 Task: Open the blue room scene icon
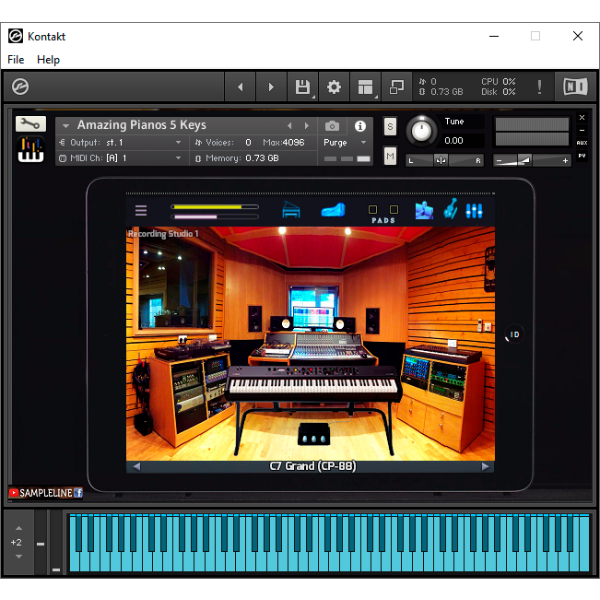[424, 210]
